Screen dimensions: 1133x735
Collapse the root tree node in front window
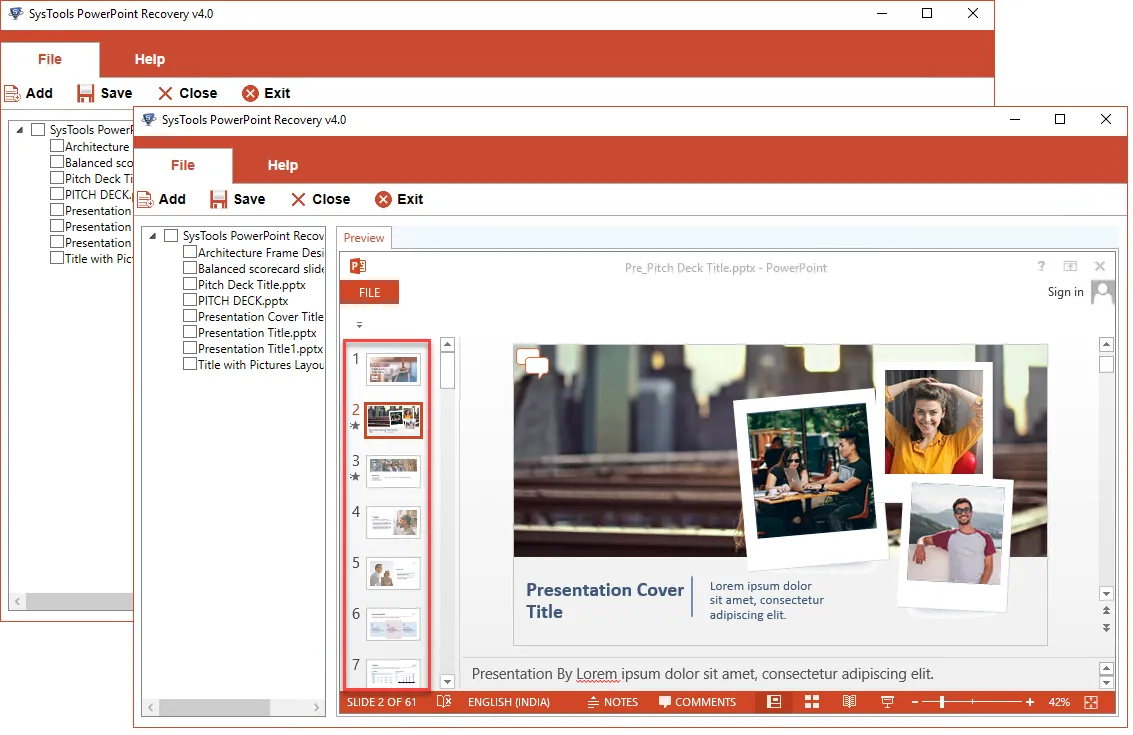click(x=152, y=236)
